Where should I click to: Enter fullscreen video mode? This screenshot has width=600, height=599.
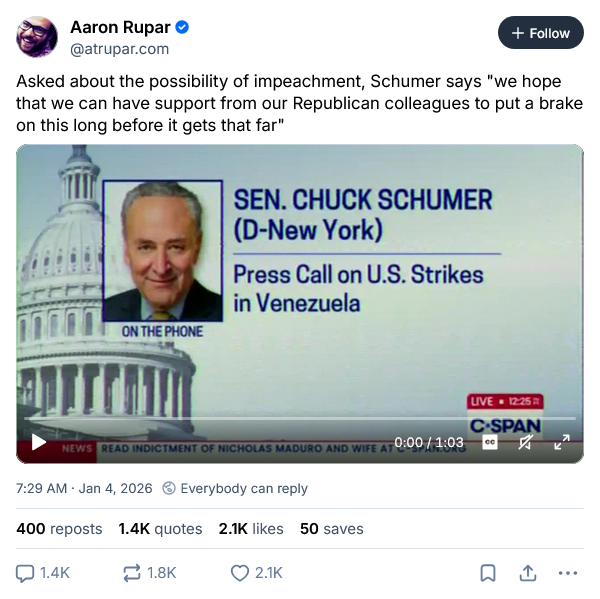click(562, 442)
